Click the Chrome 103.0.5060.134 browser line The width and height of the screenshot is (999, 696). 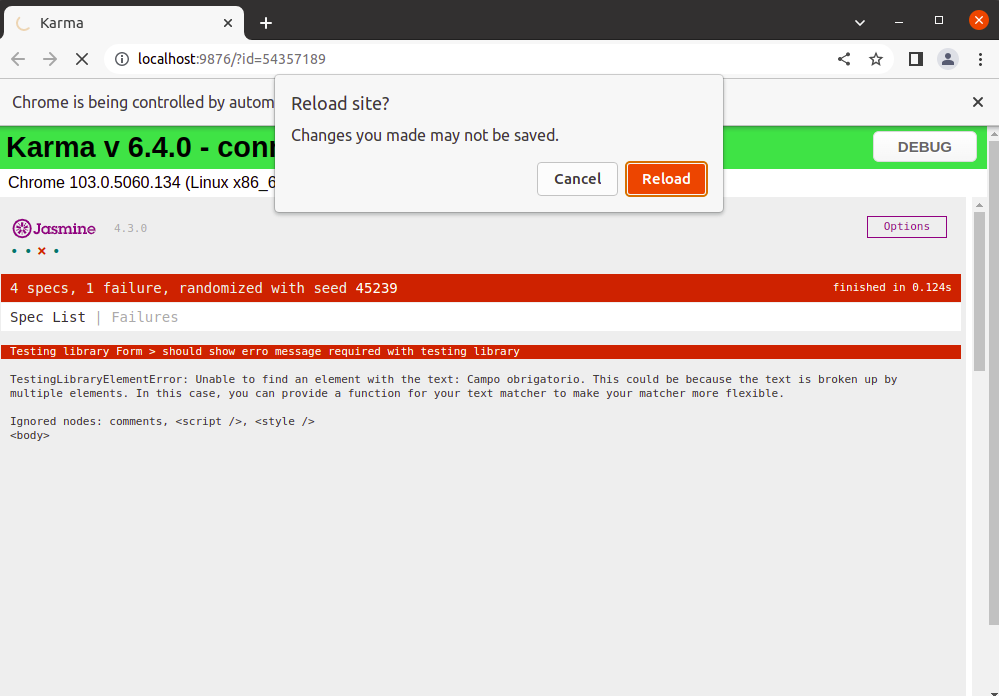point(141,183)
